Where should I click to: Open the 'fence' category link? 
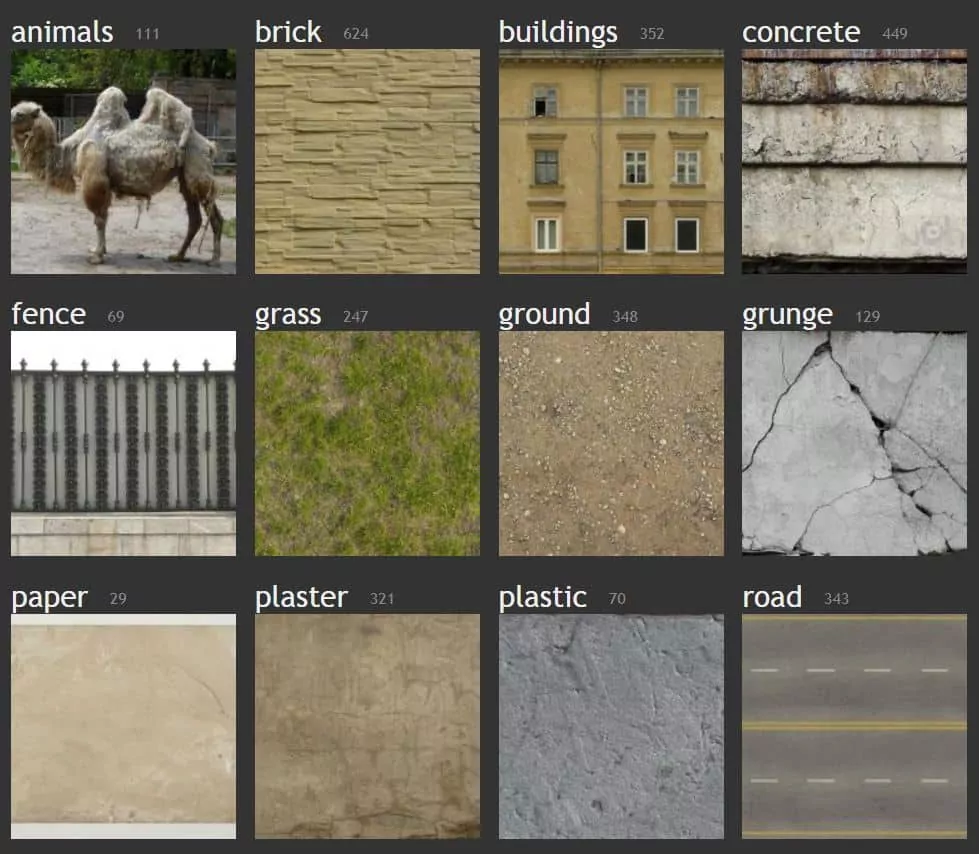point(48,315)
